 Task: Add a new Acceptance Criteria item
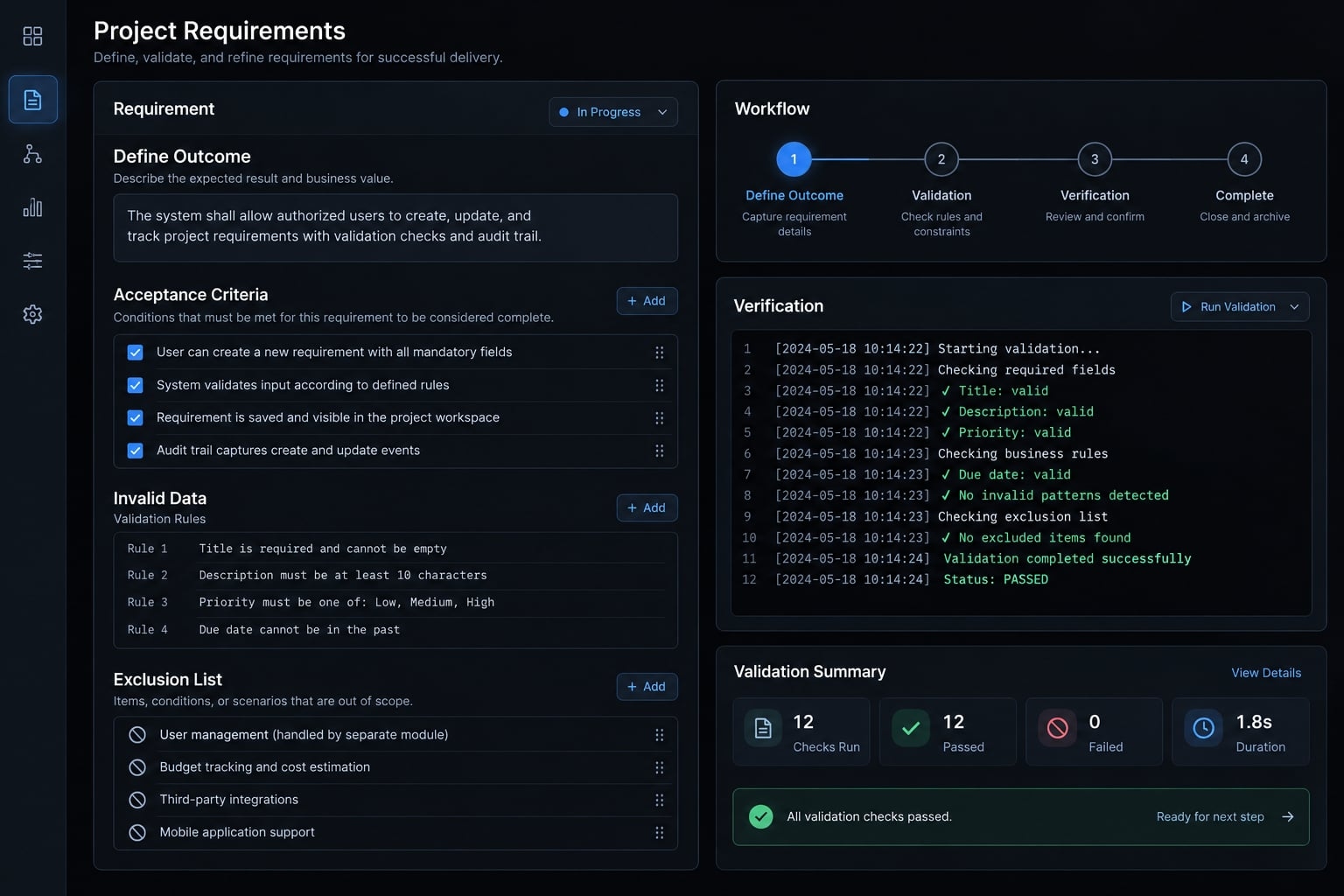(647, 301)
